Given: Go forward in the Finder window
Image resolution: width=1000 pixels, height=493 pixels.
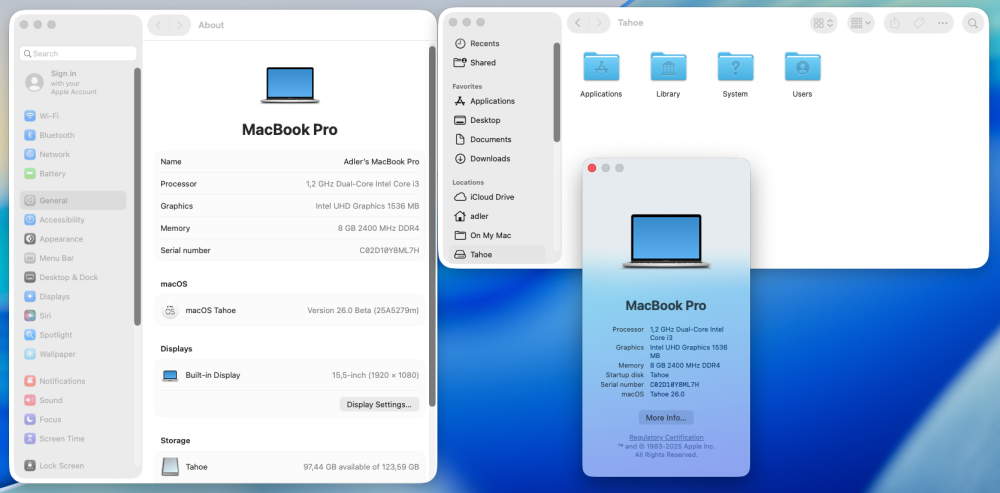Looking at the screenshot, I should [598, 23].
